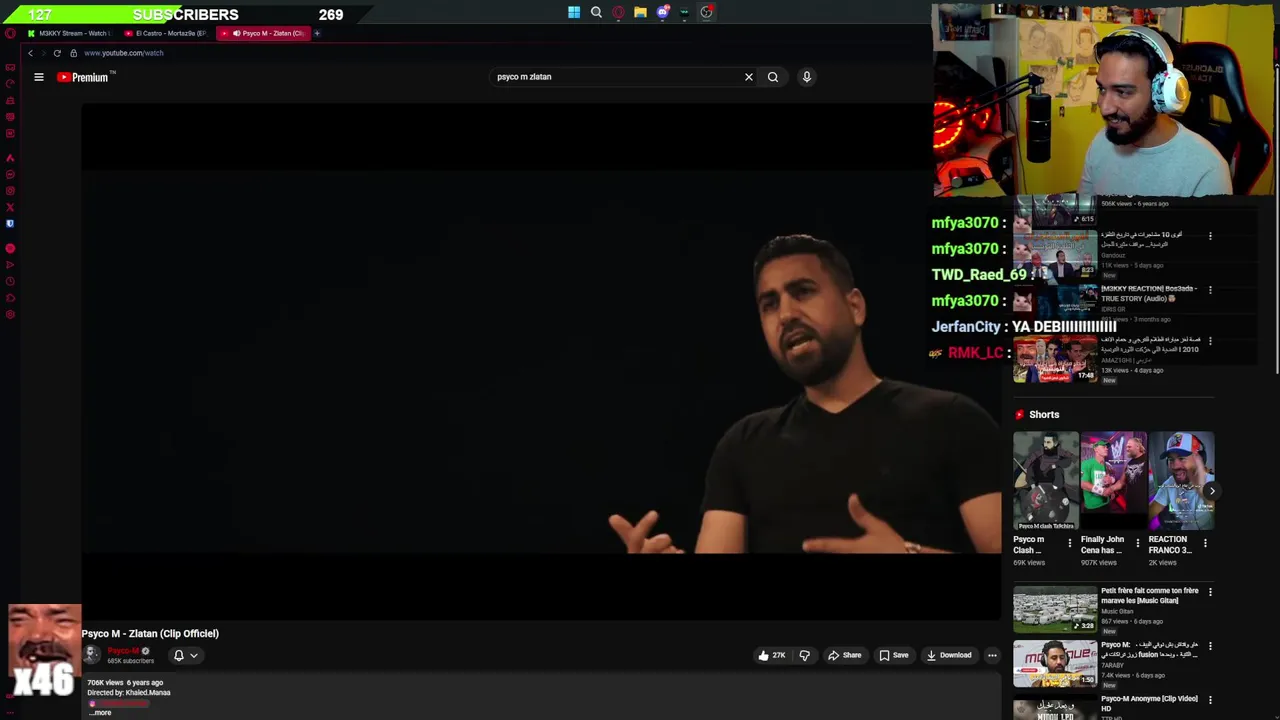Open options for the 7ARABY fusion video

tap(1210, 645)
